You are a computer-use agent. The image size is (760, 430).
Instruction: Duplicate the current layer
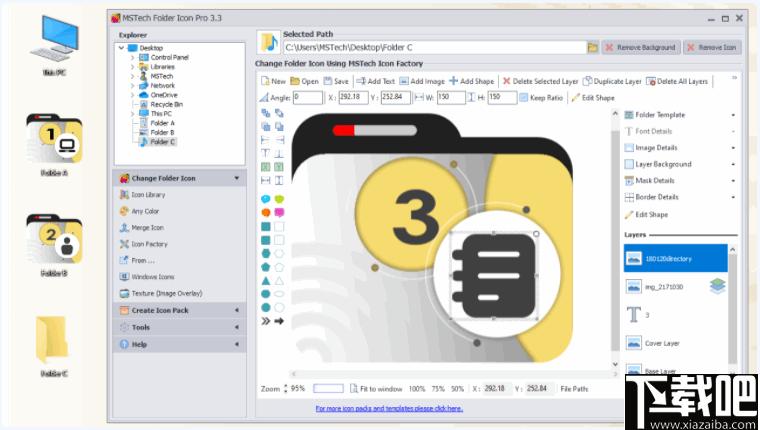612,81
